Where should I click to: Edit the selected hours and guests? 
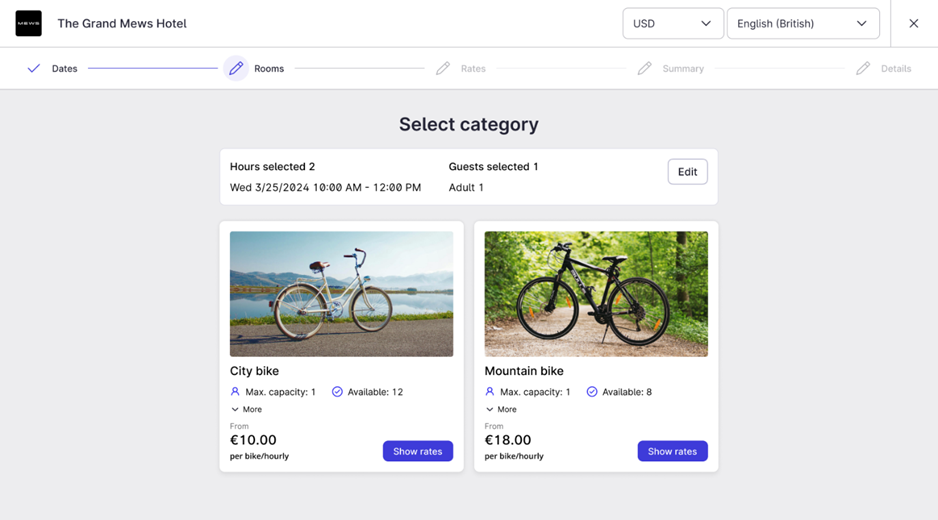(x=687, y=172)
